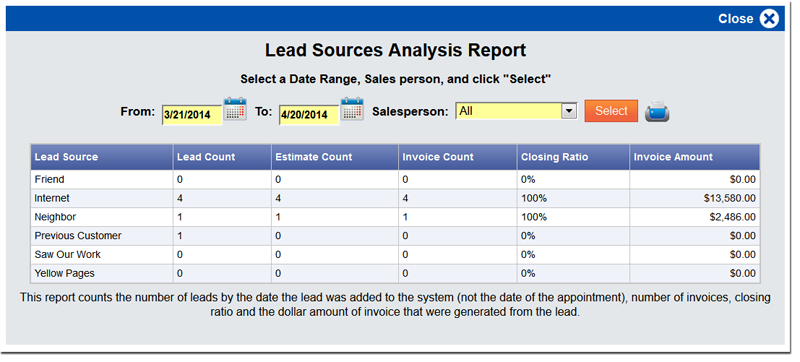
Task: Open the From date calendar picker
Action: coord(235,109)
